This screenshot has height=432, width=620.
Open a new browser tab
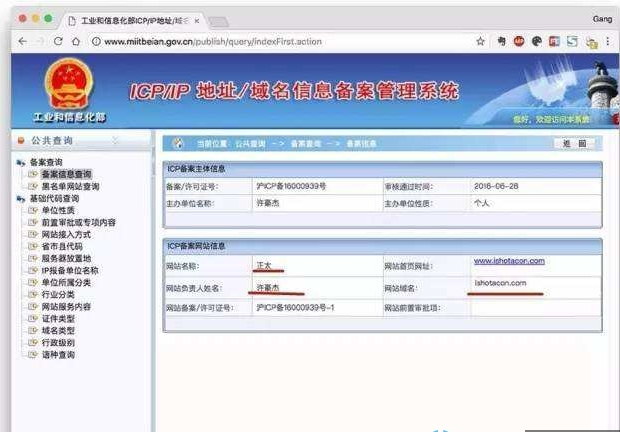218,22
